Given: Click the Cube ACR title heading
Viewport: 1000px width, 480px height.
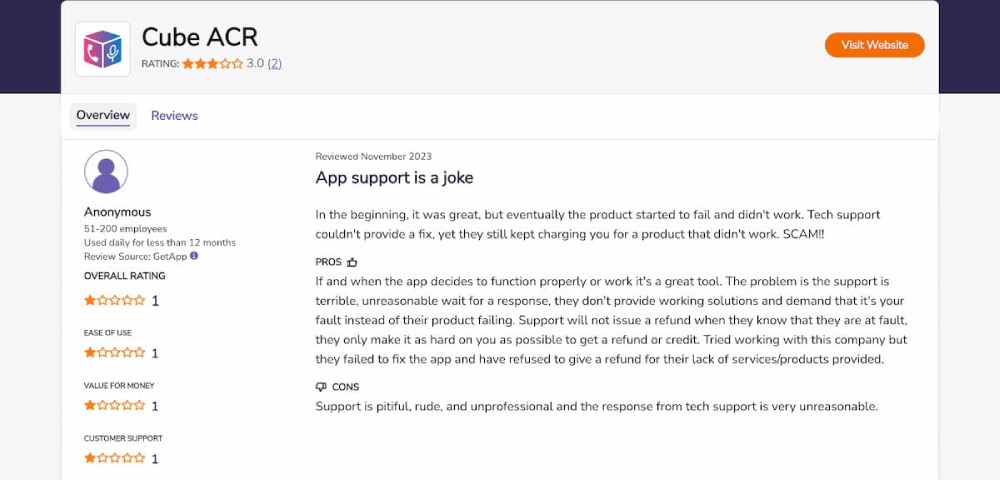Looking at the screenshot, I should tap(200, 37).
